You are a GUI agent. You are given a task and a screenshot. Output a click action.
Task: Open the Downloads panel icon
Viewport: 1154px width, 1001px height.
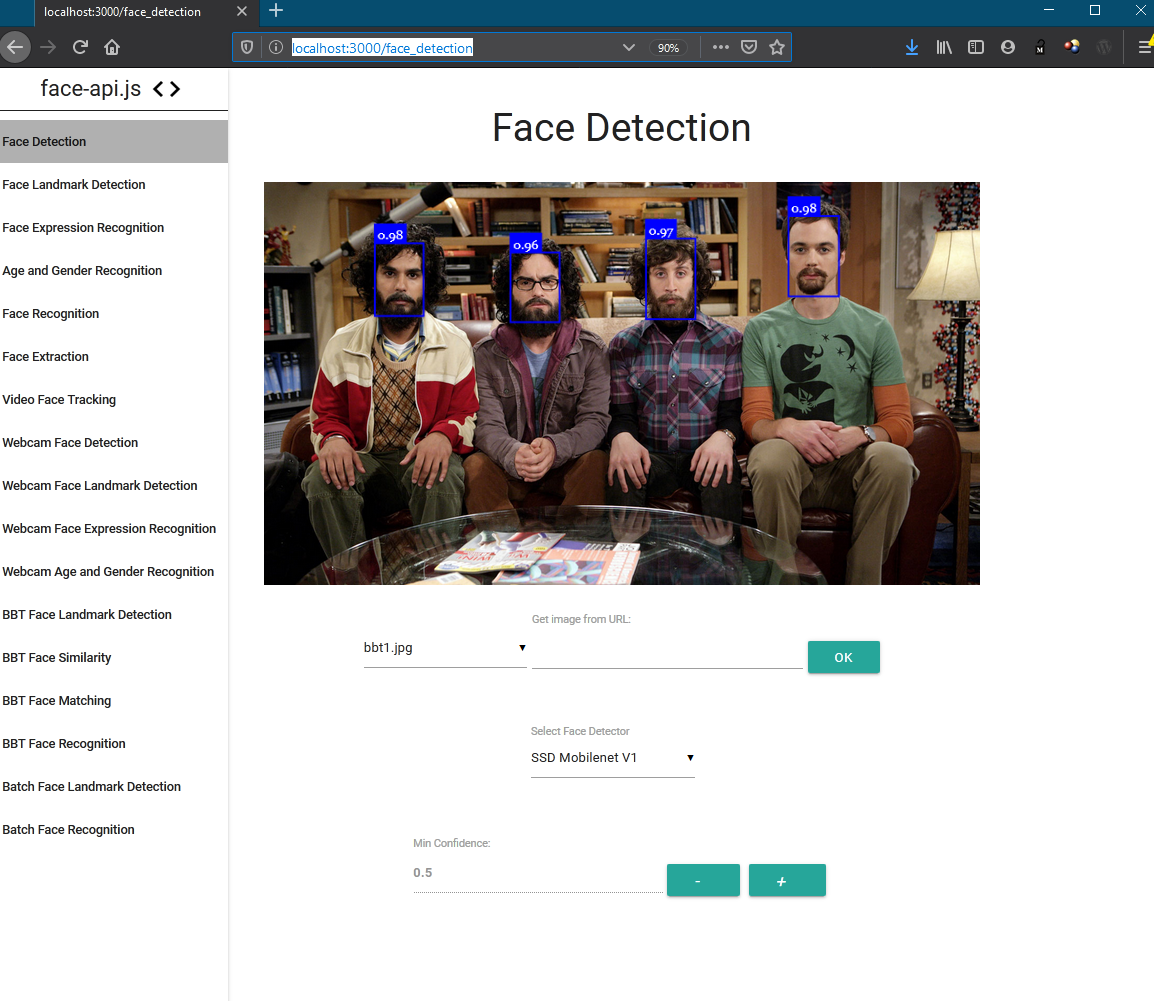click(911, 47)
